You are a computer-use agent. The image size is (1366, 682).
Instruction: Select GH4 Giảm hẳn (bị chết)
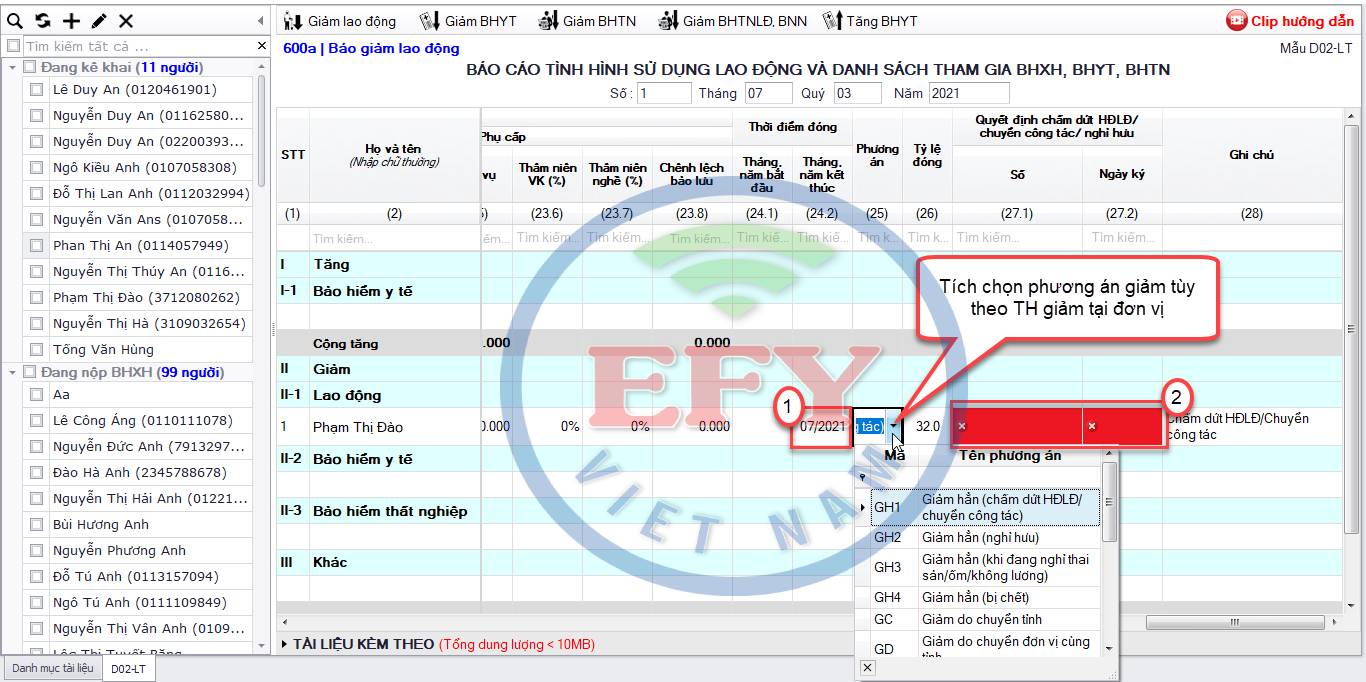[986, 597]
